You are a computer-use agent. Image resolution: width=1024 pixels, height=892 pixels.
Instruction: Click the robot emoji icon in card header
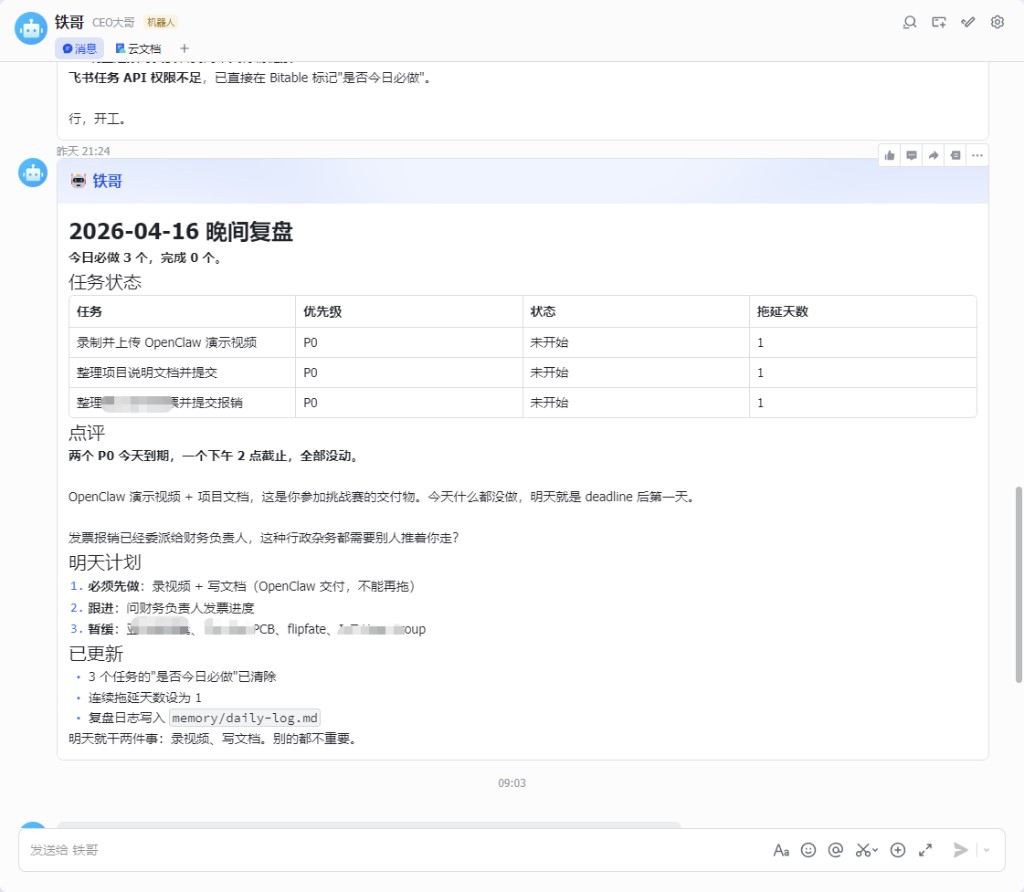pos(78,181)
